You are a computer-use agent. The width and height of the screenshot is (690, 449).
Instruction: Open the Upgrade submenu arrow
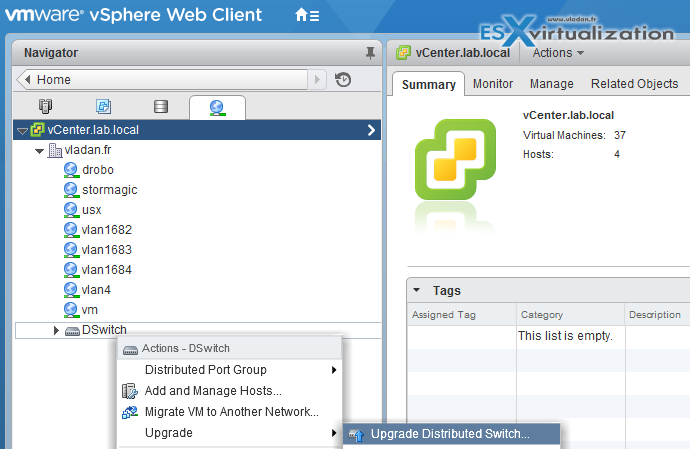coord(334,433)
